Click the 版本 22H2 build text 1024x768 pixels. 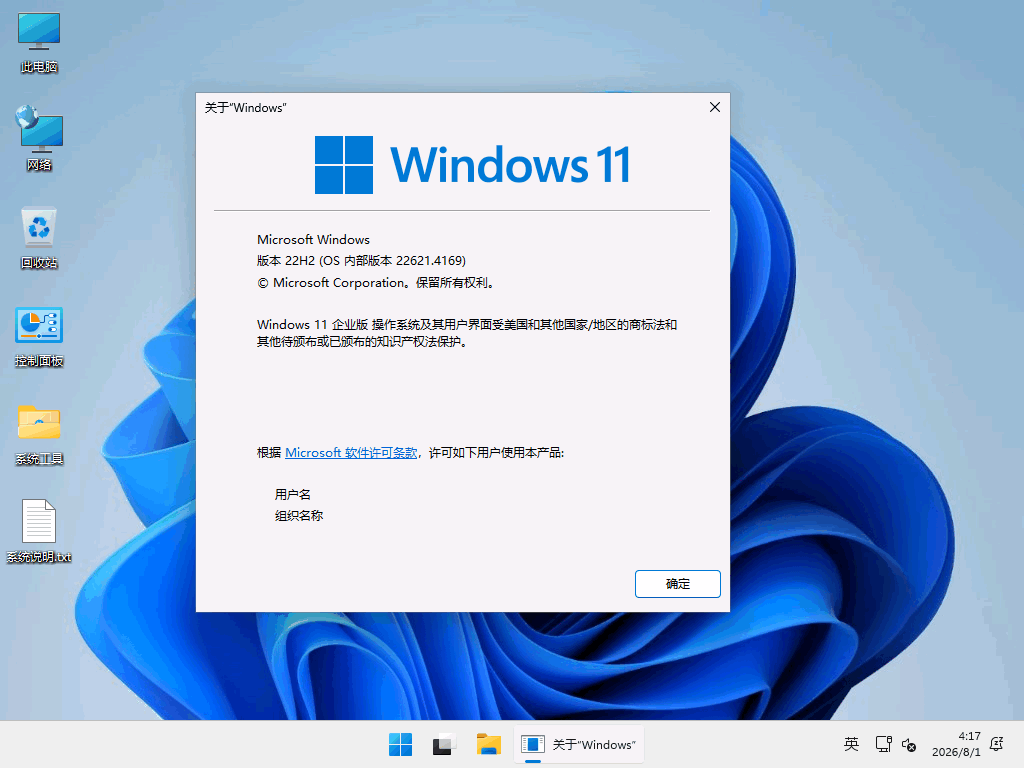(361, 261)
